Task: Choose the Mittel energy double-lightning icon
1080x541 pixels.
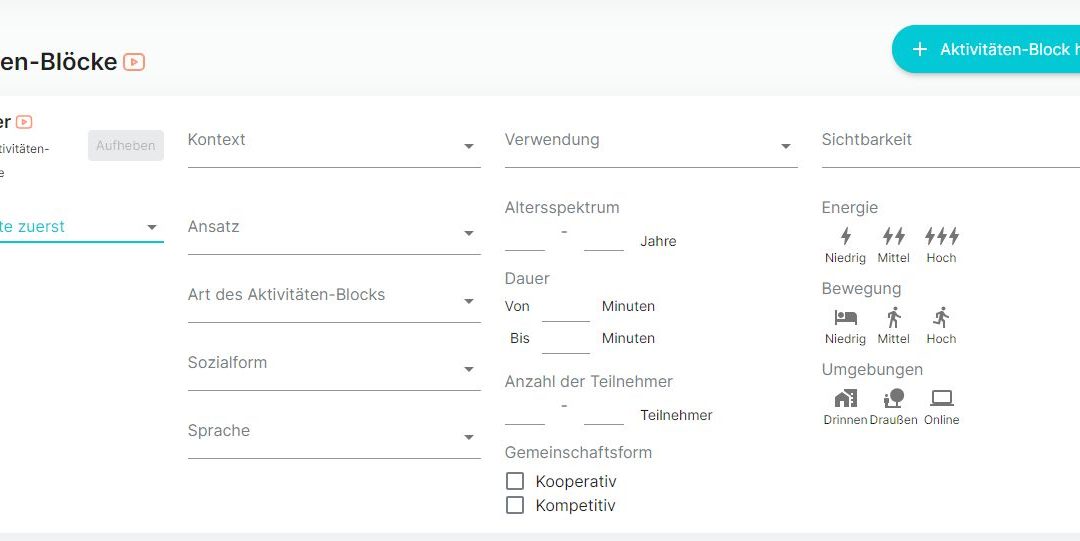Action: (x=893, y=236)
